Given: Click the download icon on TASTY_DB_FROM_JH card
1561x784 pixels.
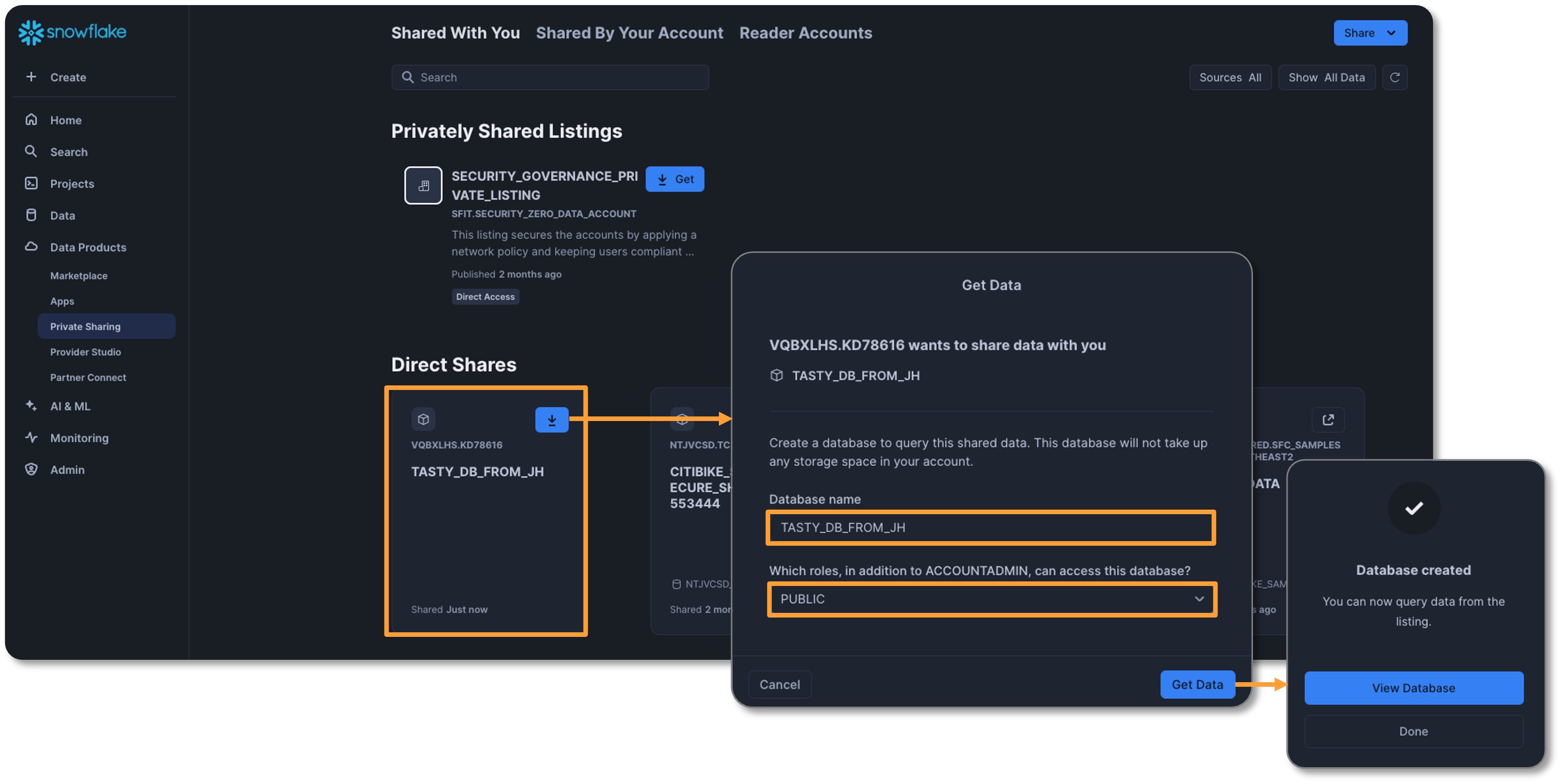Looking at the screenshot, I should 551,420.
